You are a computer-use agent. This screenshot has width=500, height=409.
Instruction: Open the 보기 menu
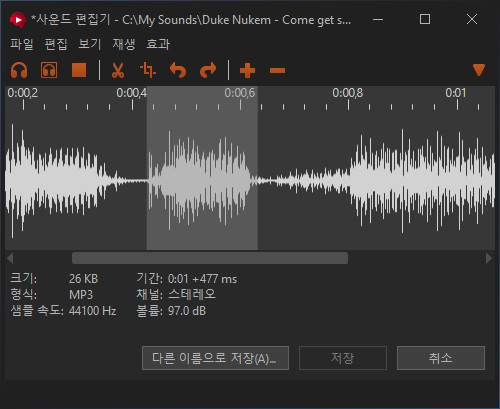pos(90,44)
